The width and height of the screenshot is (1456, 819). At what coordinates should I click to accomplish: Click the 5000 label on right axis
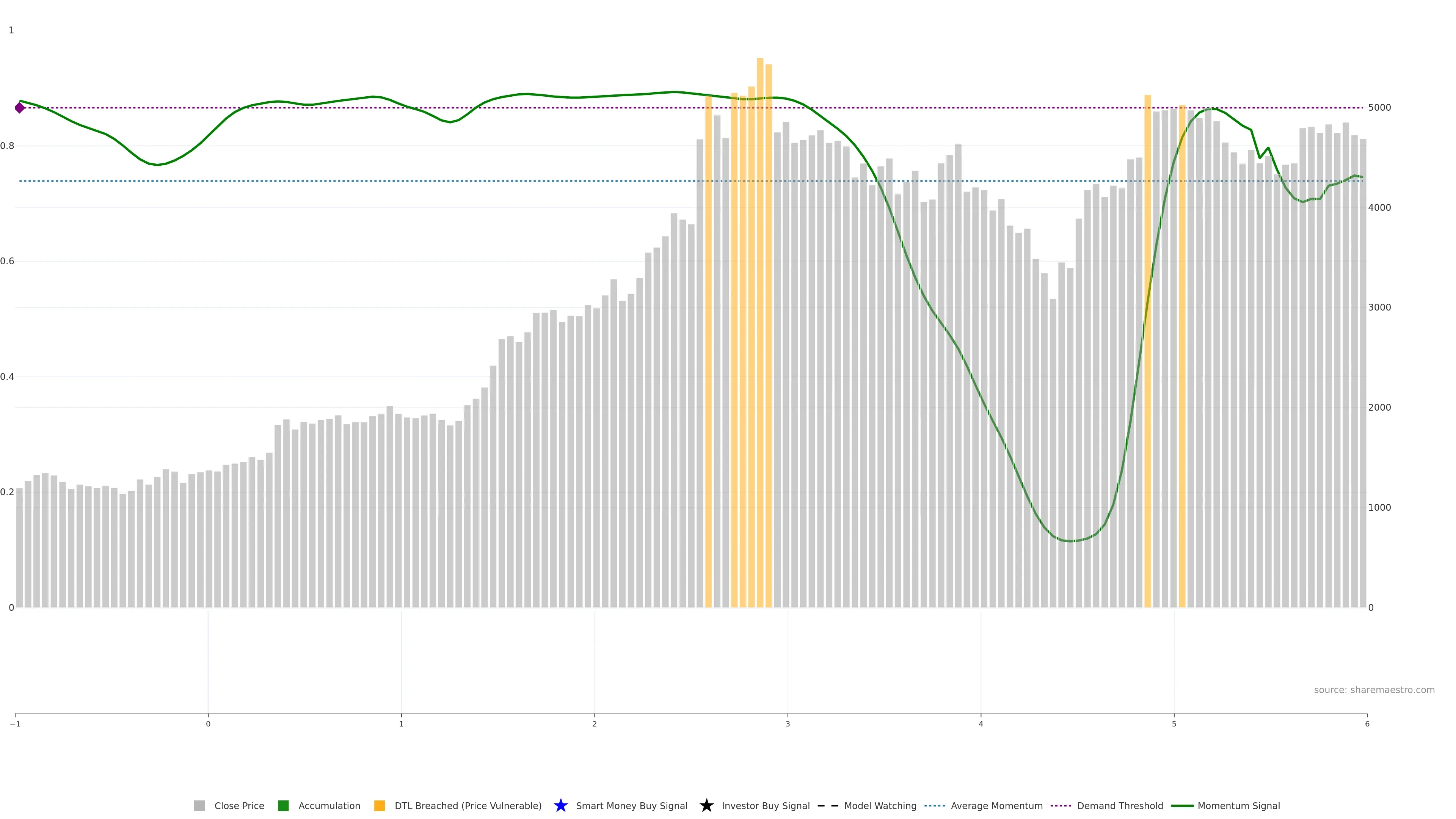[x=1379, y=107]
